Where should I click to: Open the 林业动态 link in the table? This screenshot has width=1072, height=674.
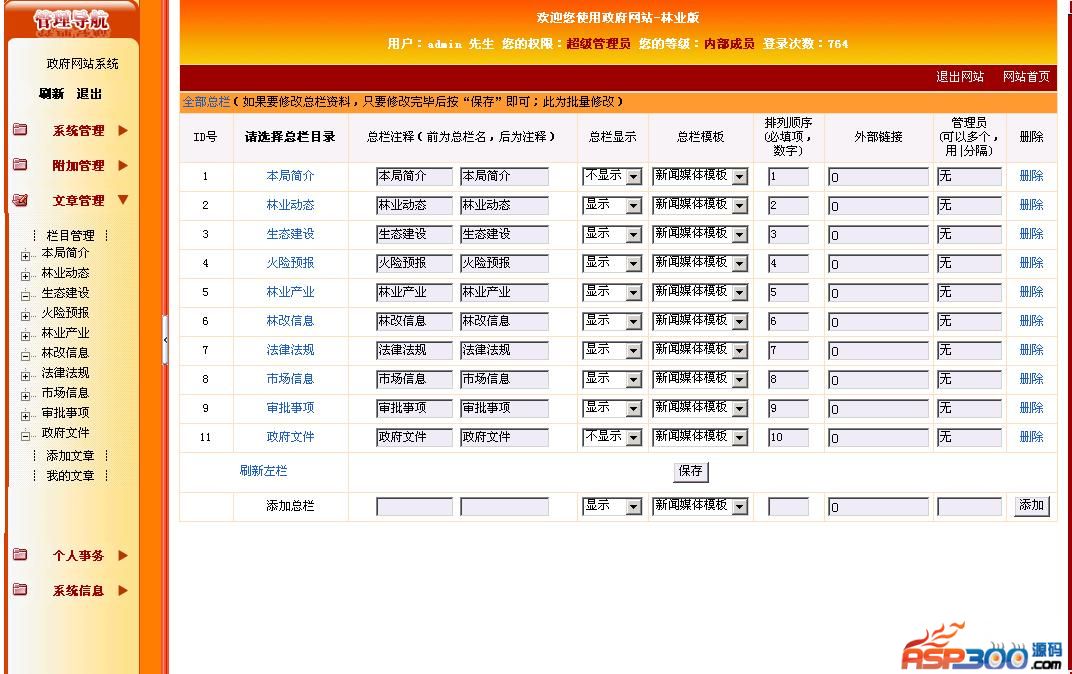[x=290, y=205]
